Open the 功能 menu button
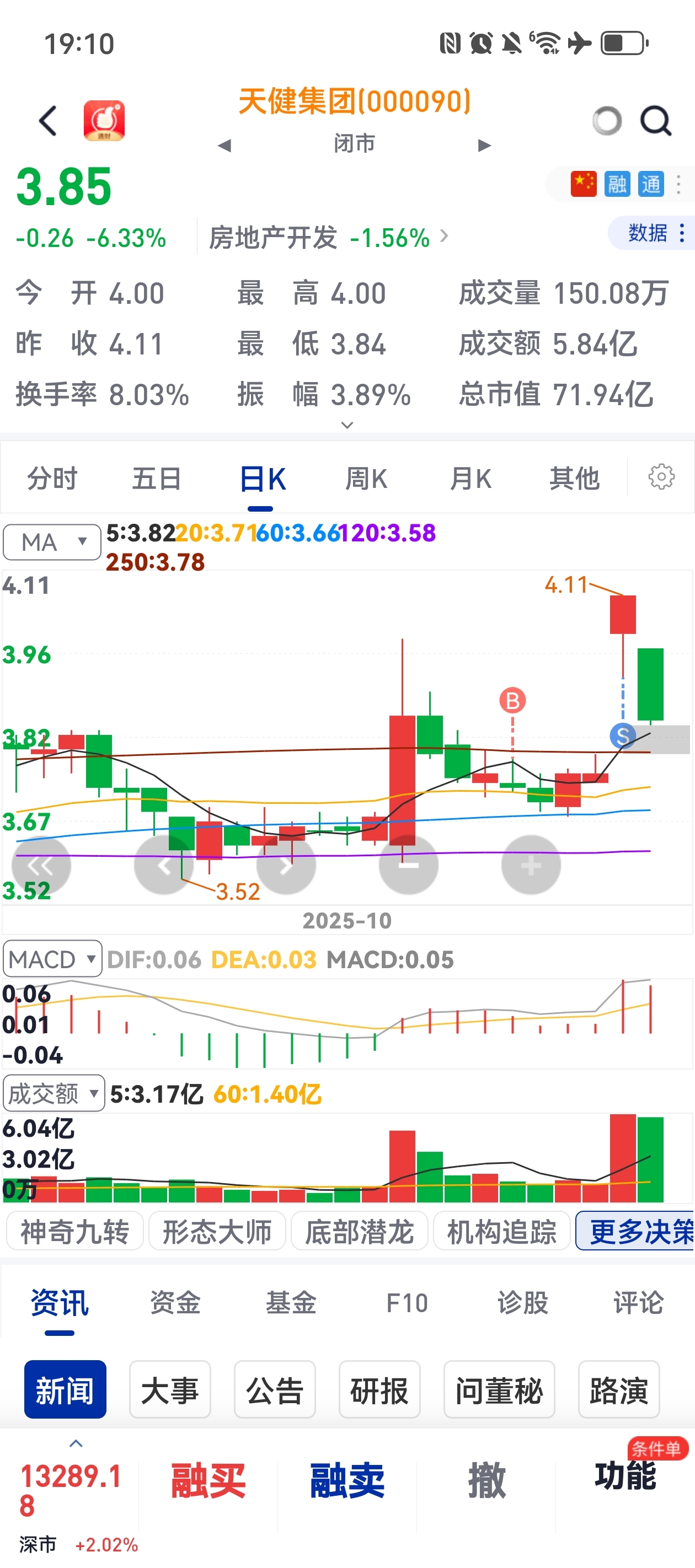 625,1475
